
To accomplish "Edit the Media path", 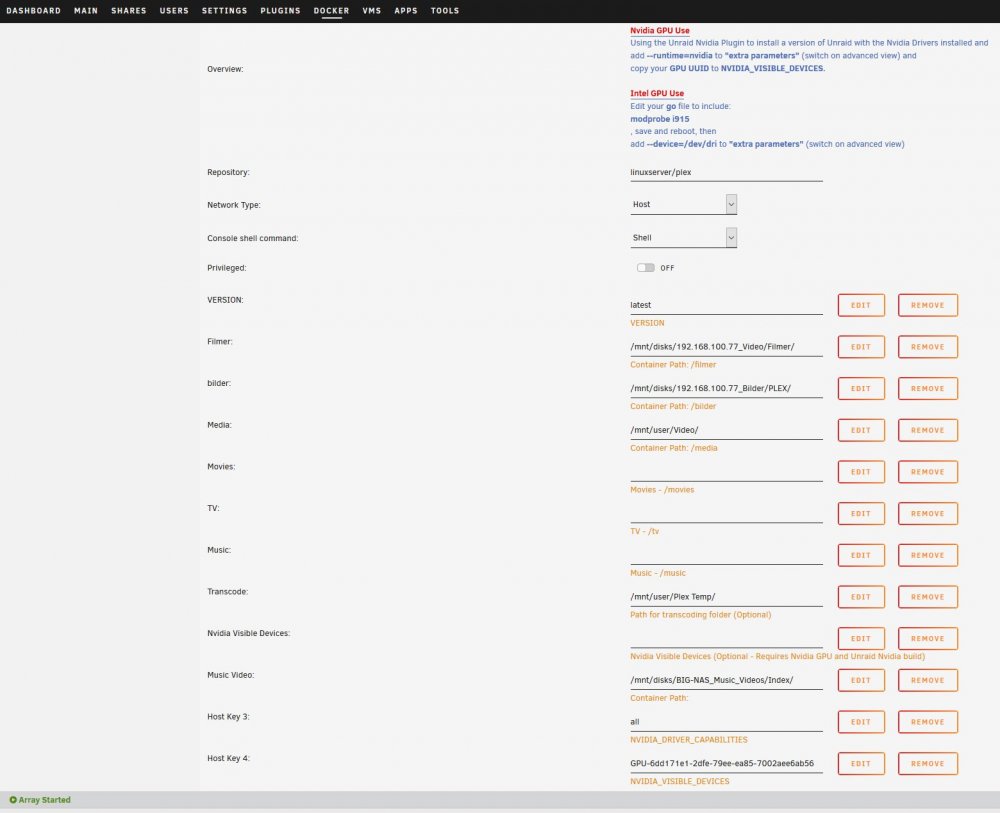I will [x=861, y=430].
